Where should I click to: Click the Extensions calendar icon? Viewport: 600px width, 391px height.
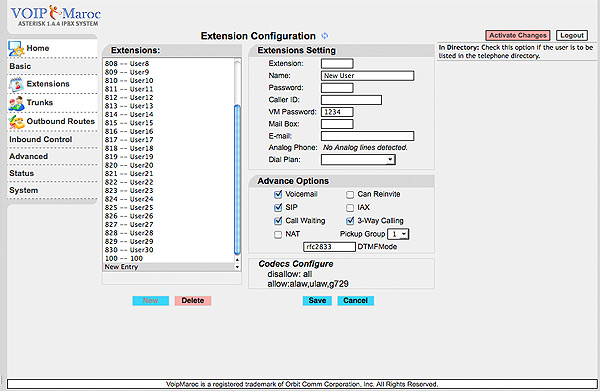(x=16, y=85)
